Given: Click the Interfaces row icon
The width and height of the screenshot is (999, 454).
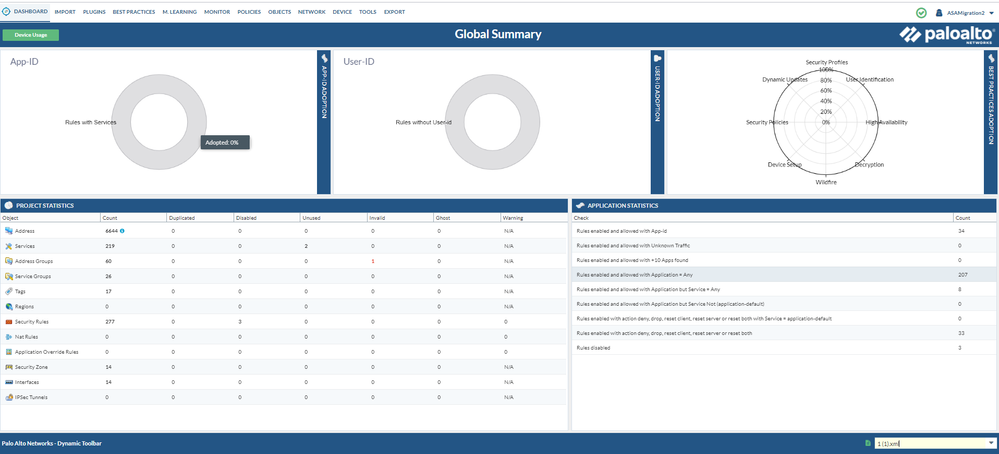Looking at the screenshot, I should 8,382.
